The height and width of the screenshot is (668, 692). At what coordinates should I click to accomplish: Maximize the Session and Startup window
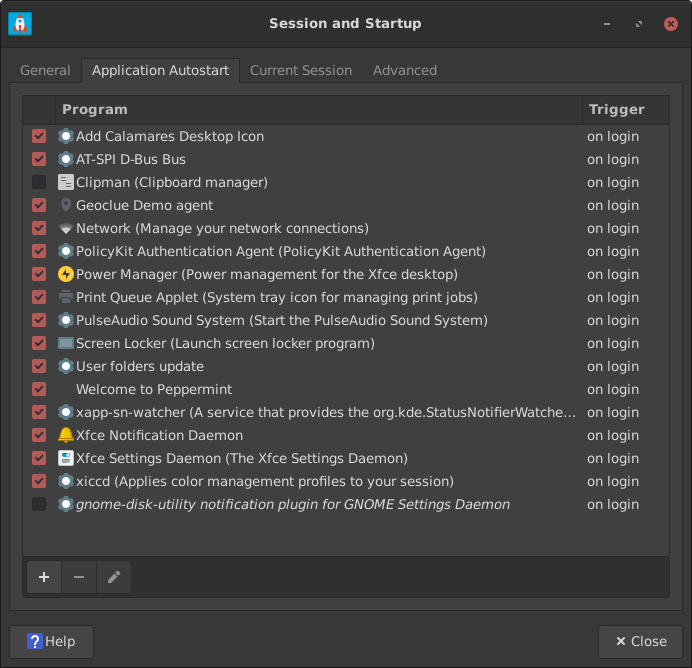tap(639, 24)
